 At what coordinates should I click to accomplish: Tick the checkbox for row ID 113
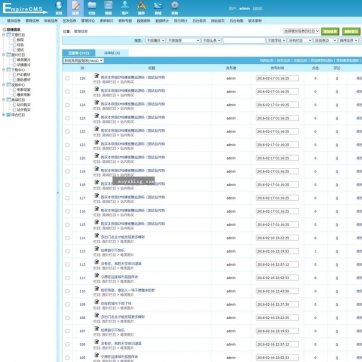68,251
